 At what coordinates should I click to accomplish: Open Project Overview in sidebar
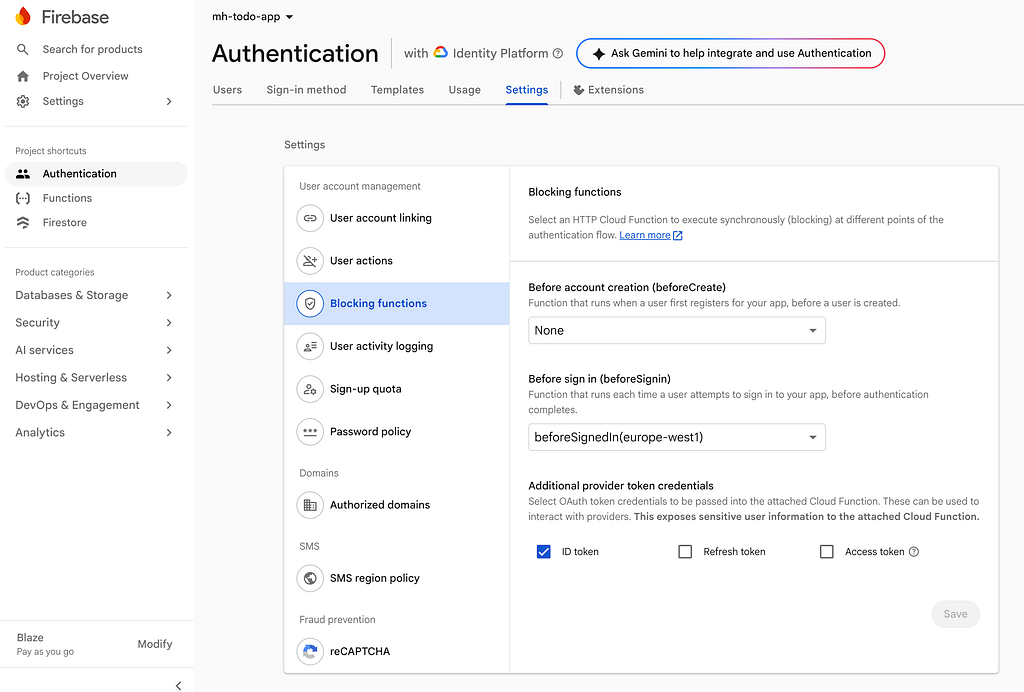(x=86, y=76)
